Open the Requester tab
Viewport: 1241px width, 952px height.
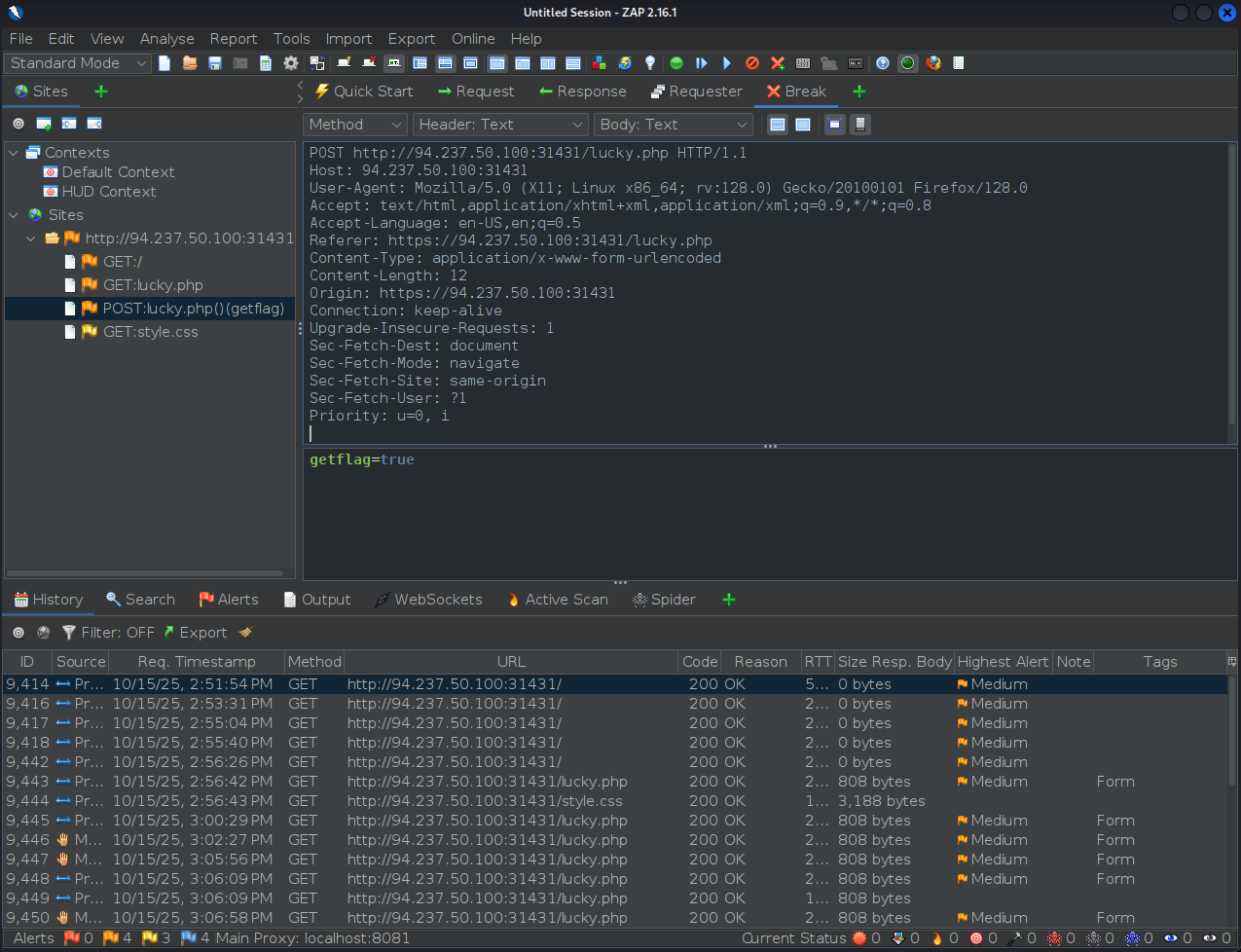pyautogui.click(x=696, y=92)
